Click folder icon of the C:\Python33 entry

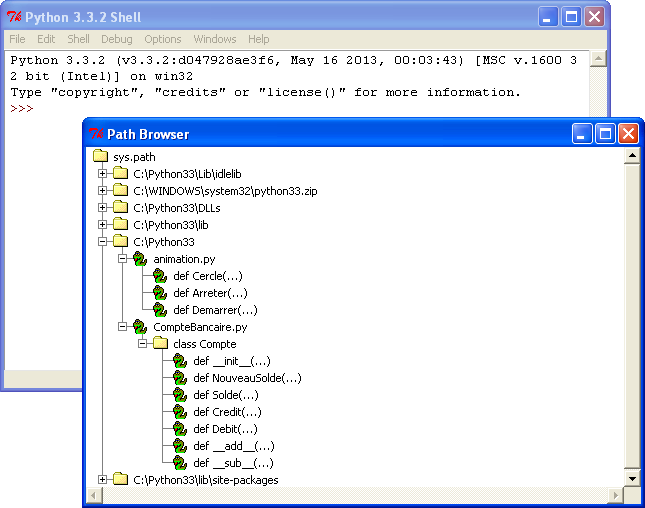(121, 241)
